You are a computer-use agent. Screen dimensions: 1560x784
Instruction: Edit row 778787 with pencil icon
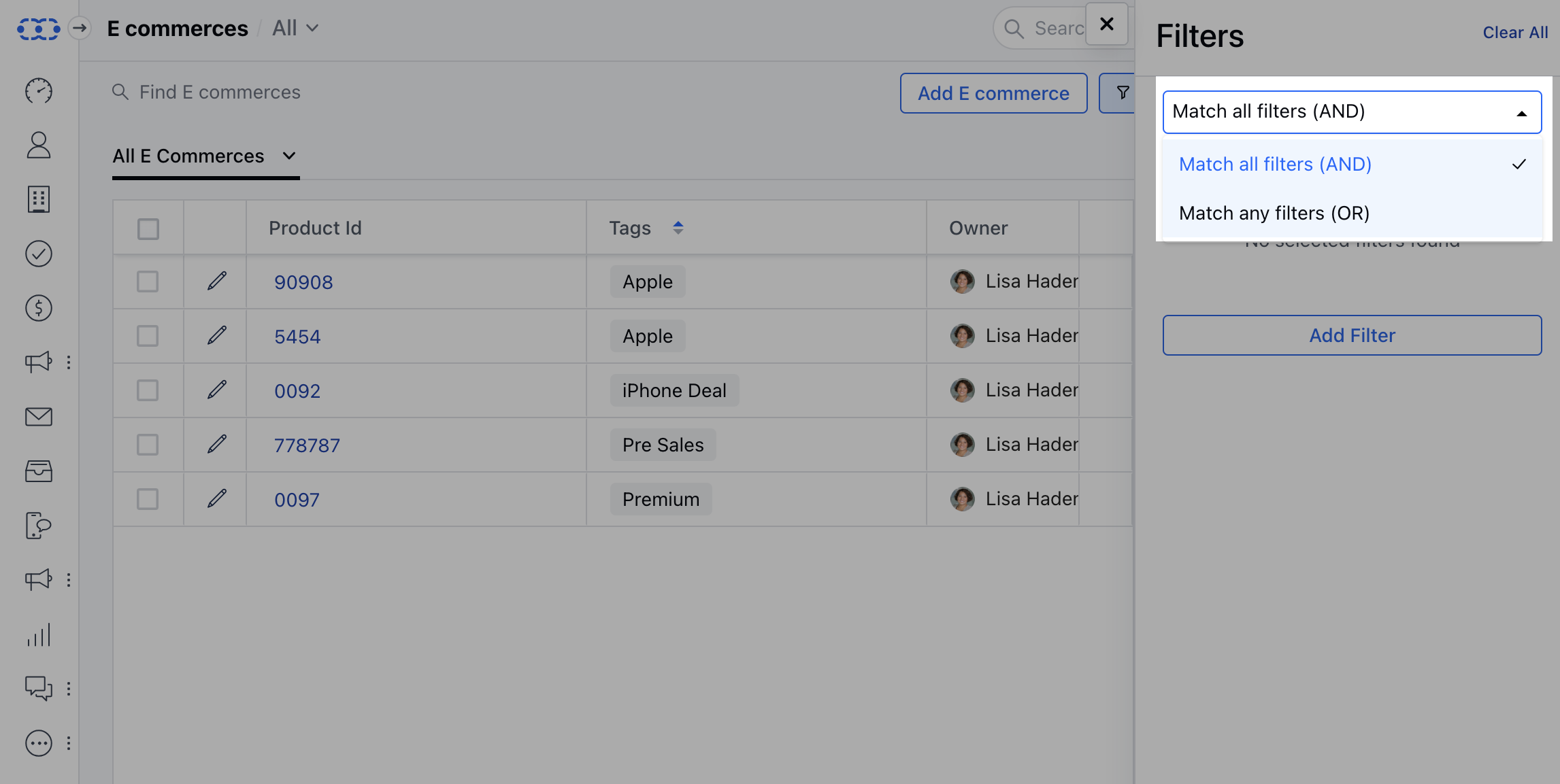tap(217, 444)
